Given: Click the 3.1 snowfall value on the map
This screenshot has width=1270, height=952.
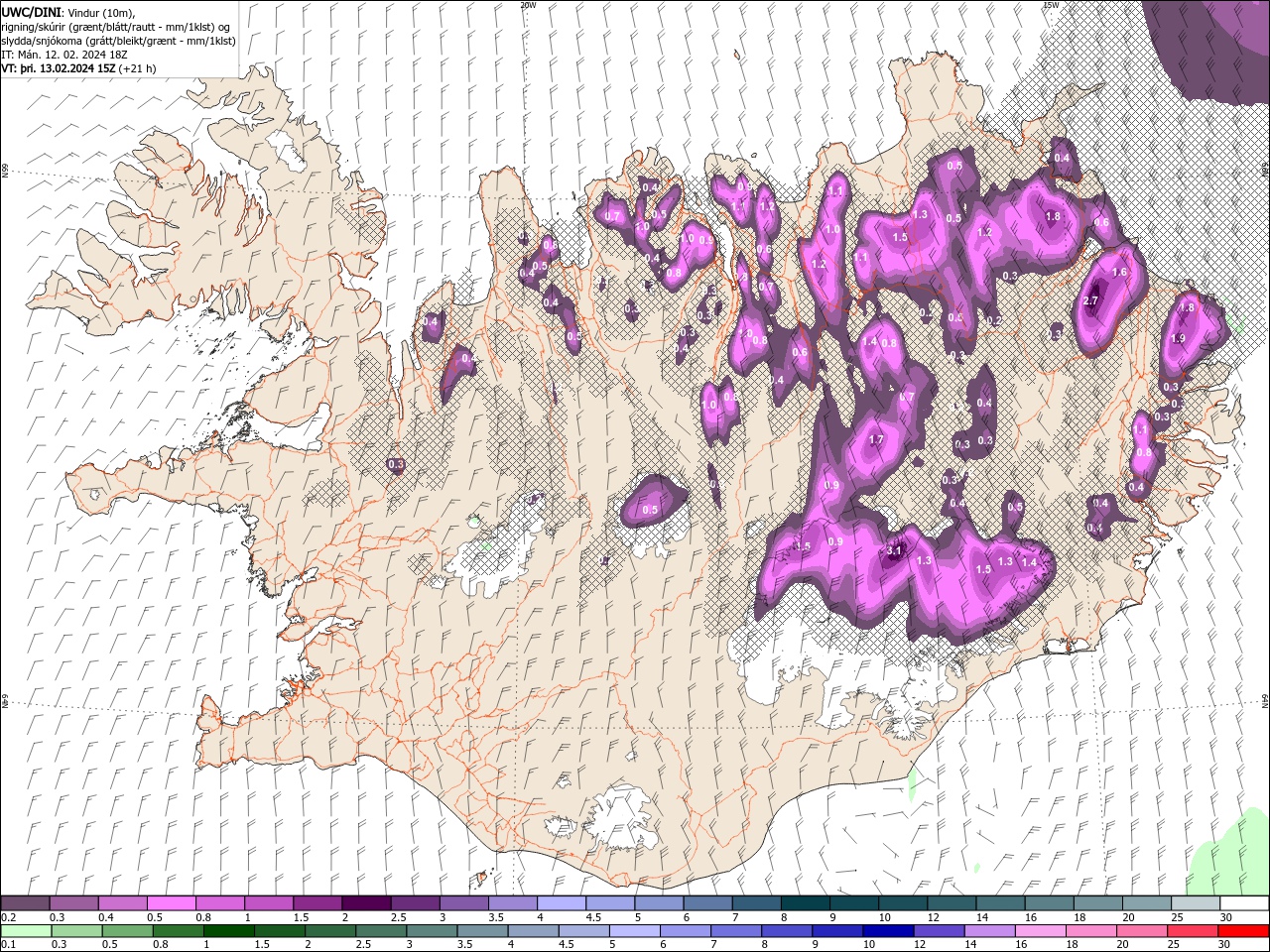Looking at the screenshot, I should pos(893,550).
